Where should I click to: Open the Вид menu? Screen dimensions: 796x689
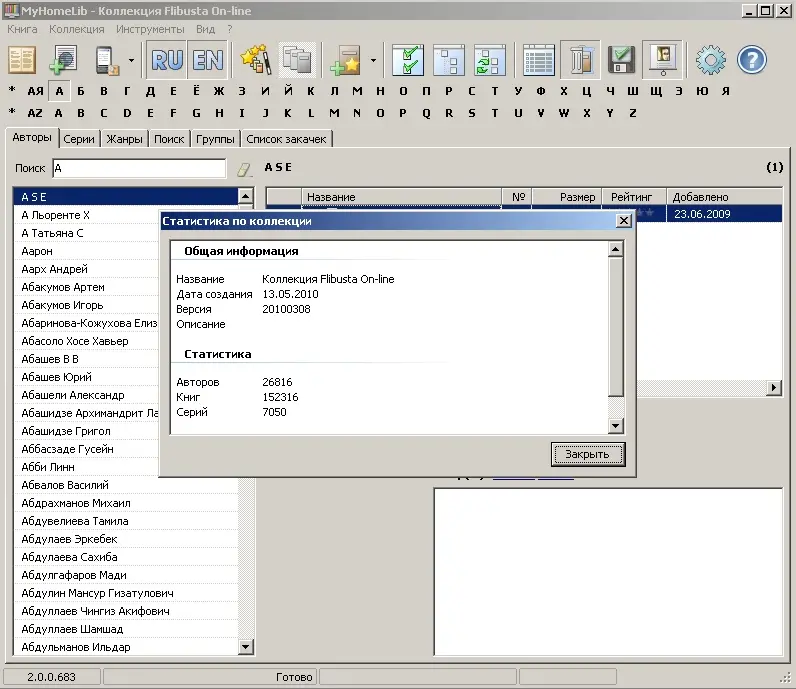coord(205,29)
